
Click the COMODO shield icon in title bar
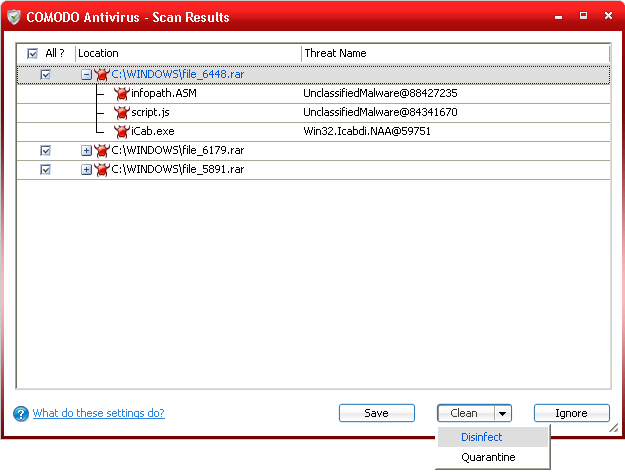(x=14, y=17)
